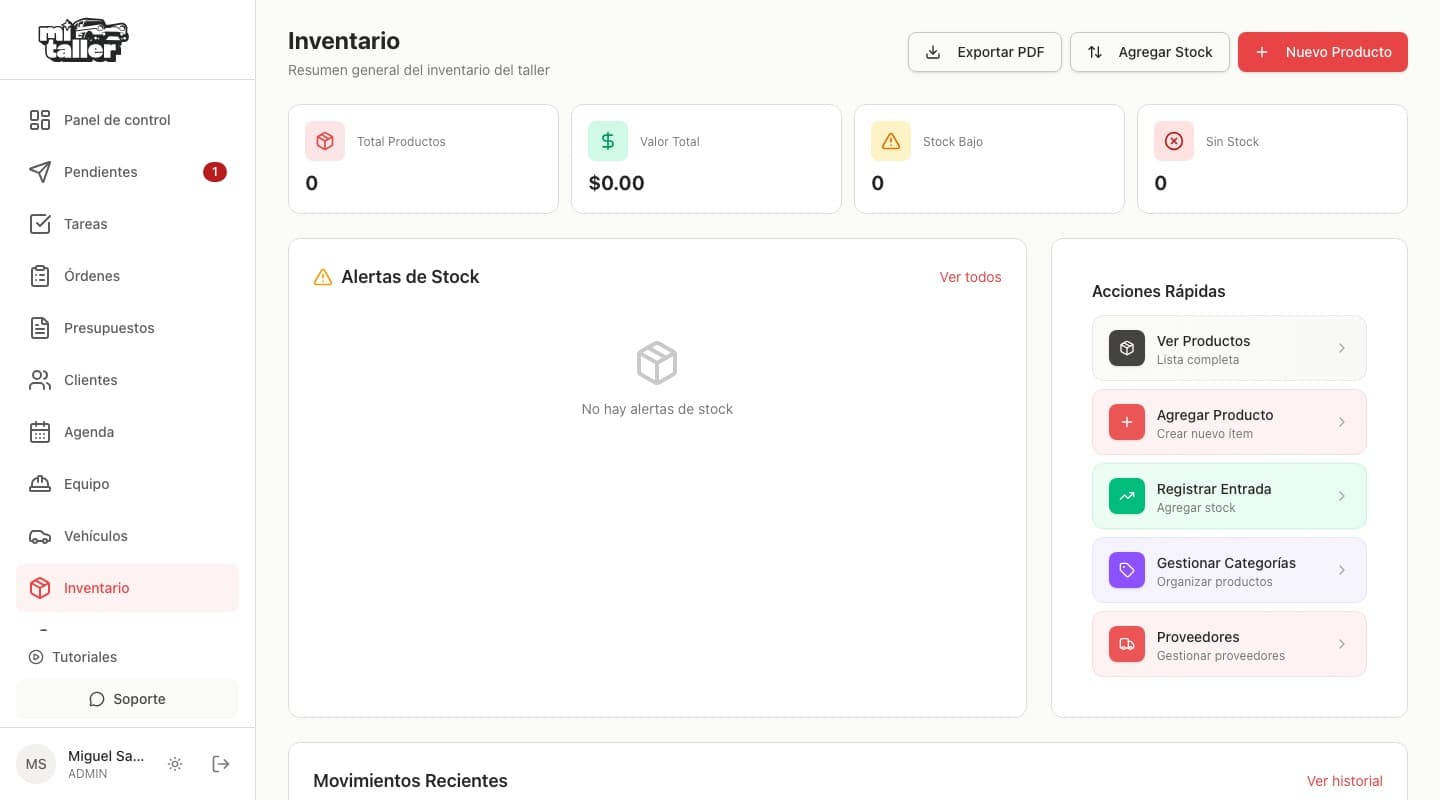Navigate to Clientes section

128,380
